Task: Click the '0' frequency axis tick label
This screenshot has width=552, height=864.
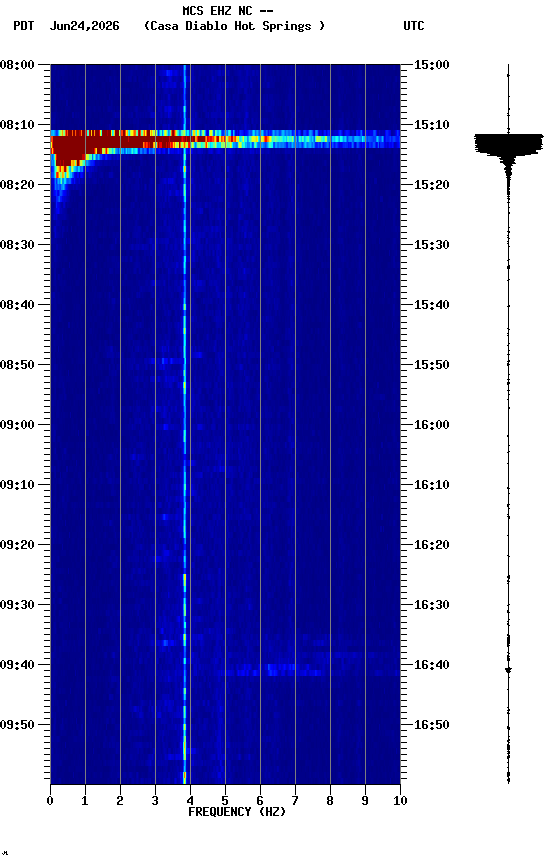Action: 50,801
